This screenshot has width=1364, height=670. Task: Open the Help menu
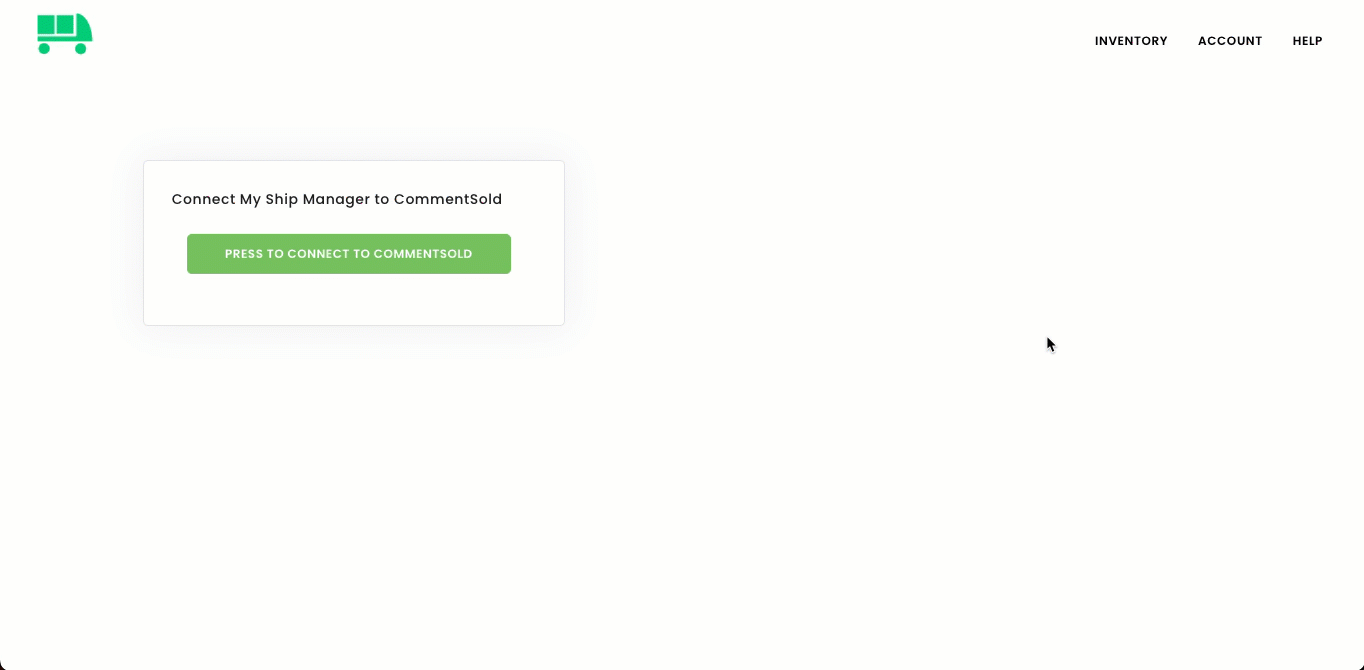tap(1307, 41)
